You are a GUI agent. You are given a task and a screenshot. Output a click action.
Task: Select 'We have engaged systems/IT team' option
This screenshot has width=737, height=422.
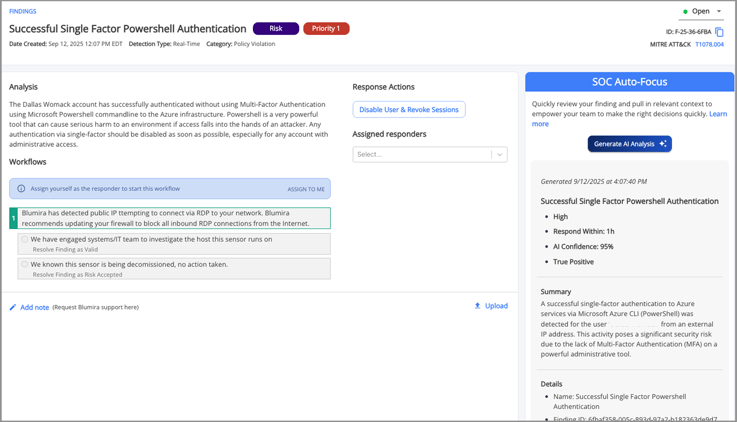[25, 240]
